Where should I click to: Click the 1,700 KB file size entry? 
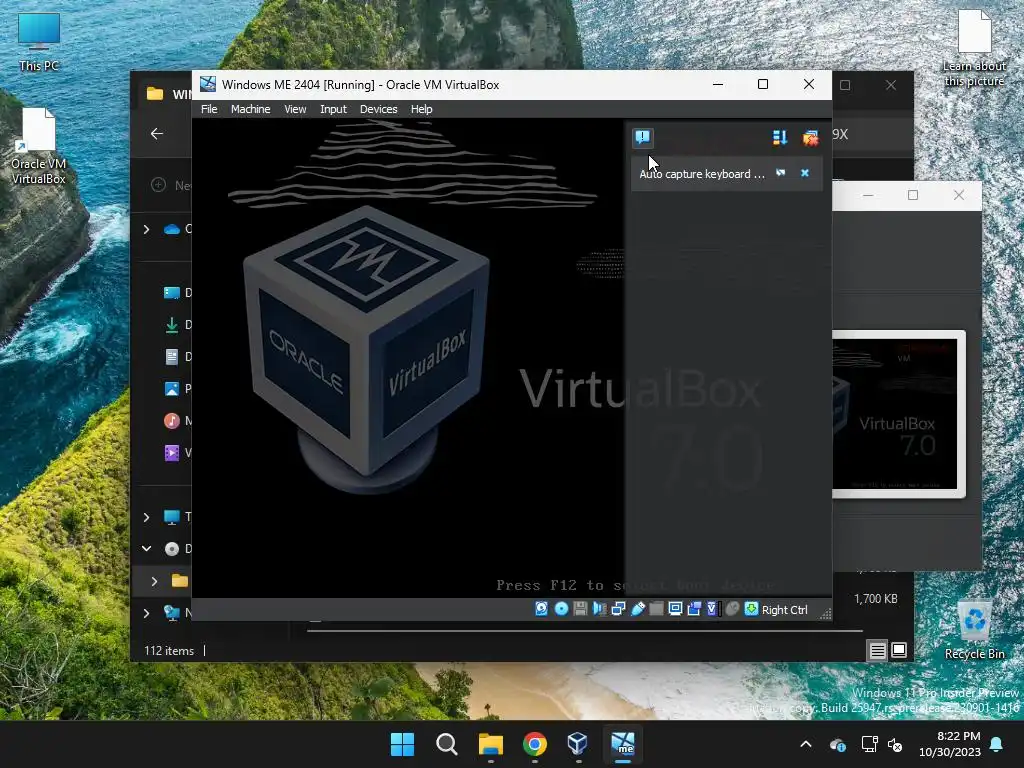[x=875, y=598]
